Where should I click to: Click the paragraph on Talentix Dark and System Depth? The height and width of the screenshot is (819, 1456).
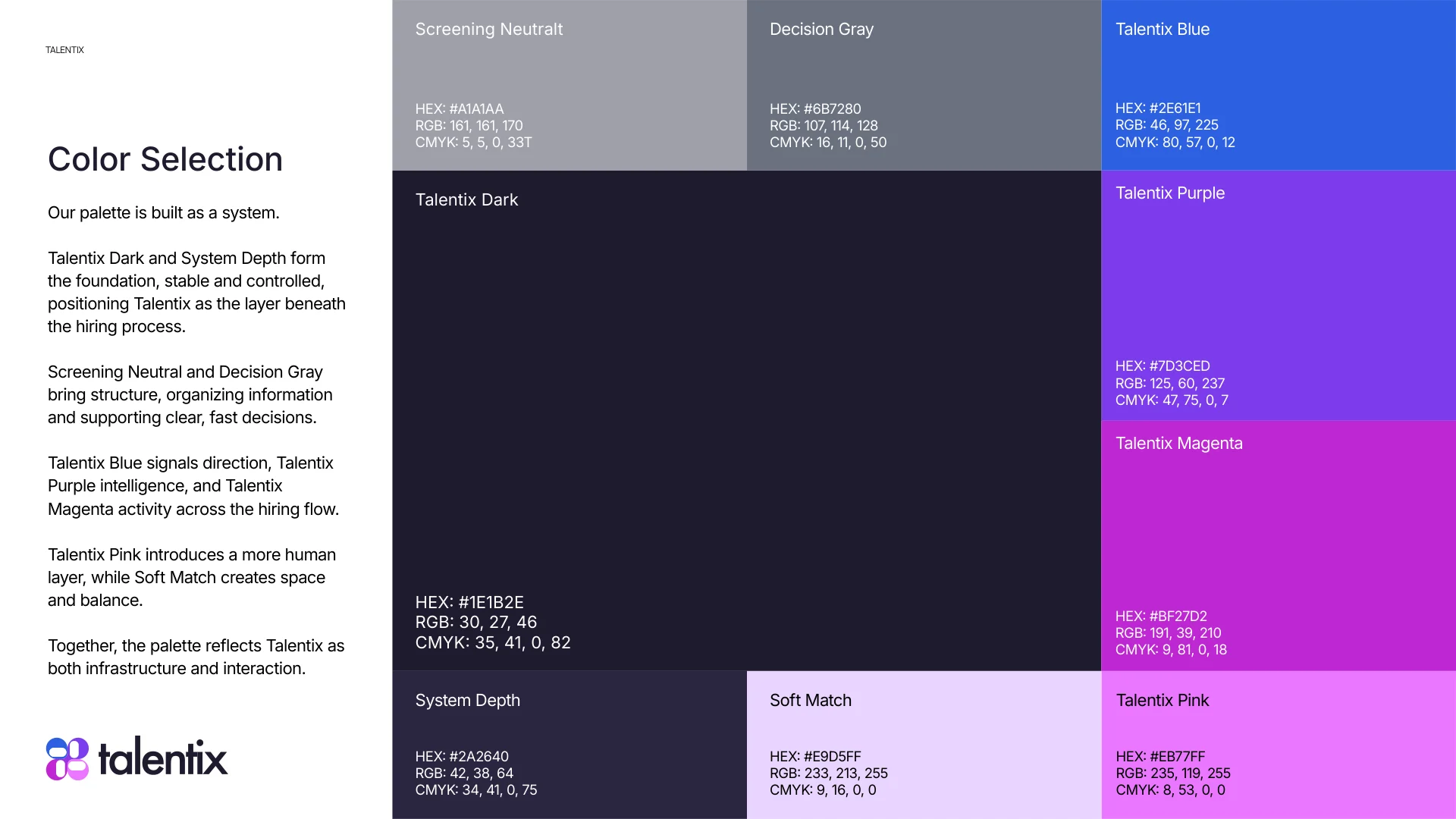[x=197, y=293]
